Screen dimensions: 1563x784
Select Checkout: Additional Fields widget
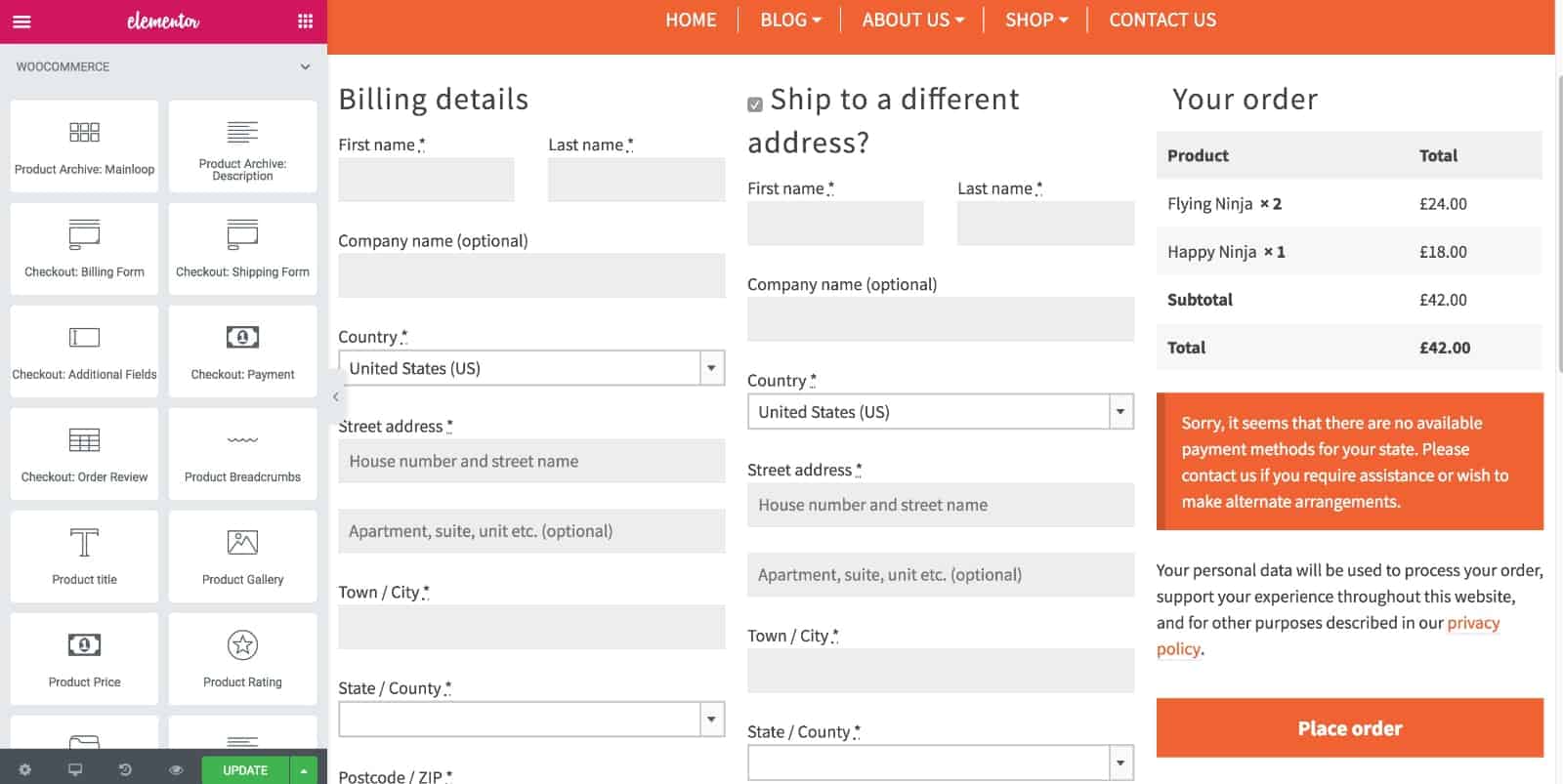84,351
